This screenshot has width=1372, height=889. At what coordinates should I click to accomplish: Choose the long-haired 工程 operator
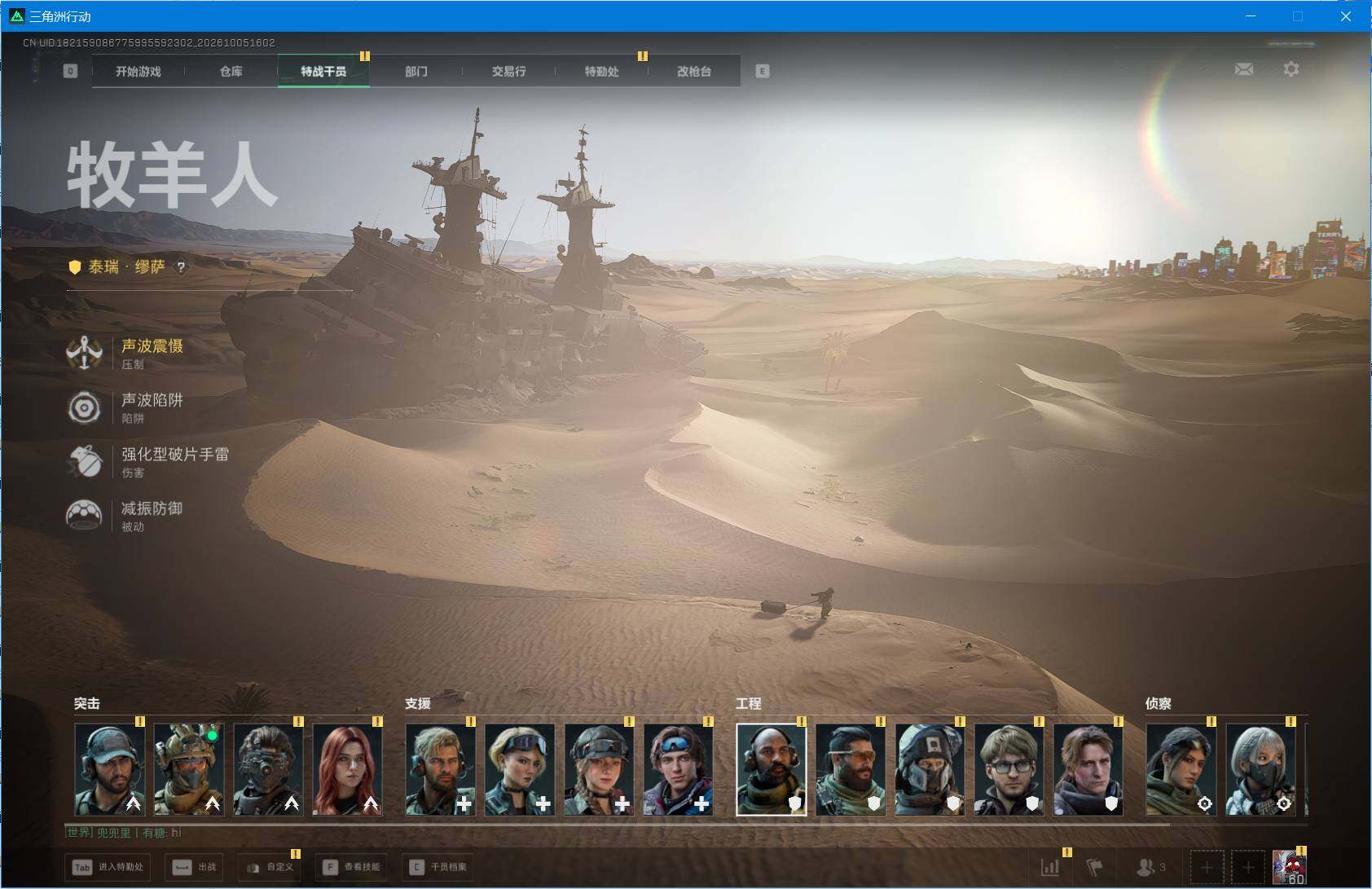tap(1088, 769)
